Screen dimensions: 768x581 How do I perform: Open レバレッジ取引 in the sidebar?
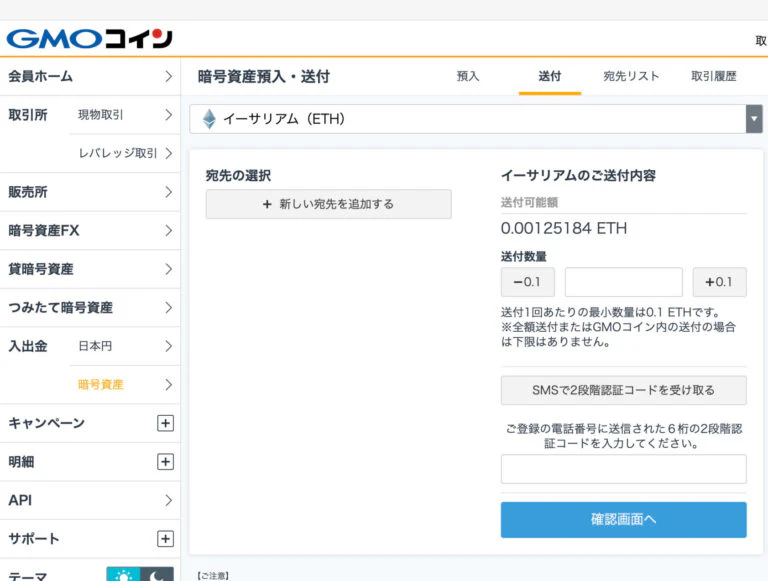pyautogui.click(x=118, y=153)
